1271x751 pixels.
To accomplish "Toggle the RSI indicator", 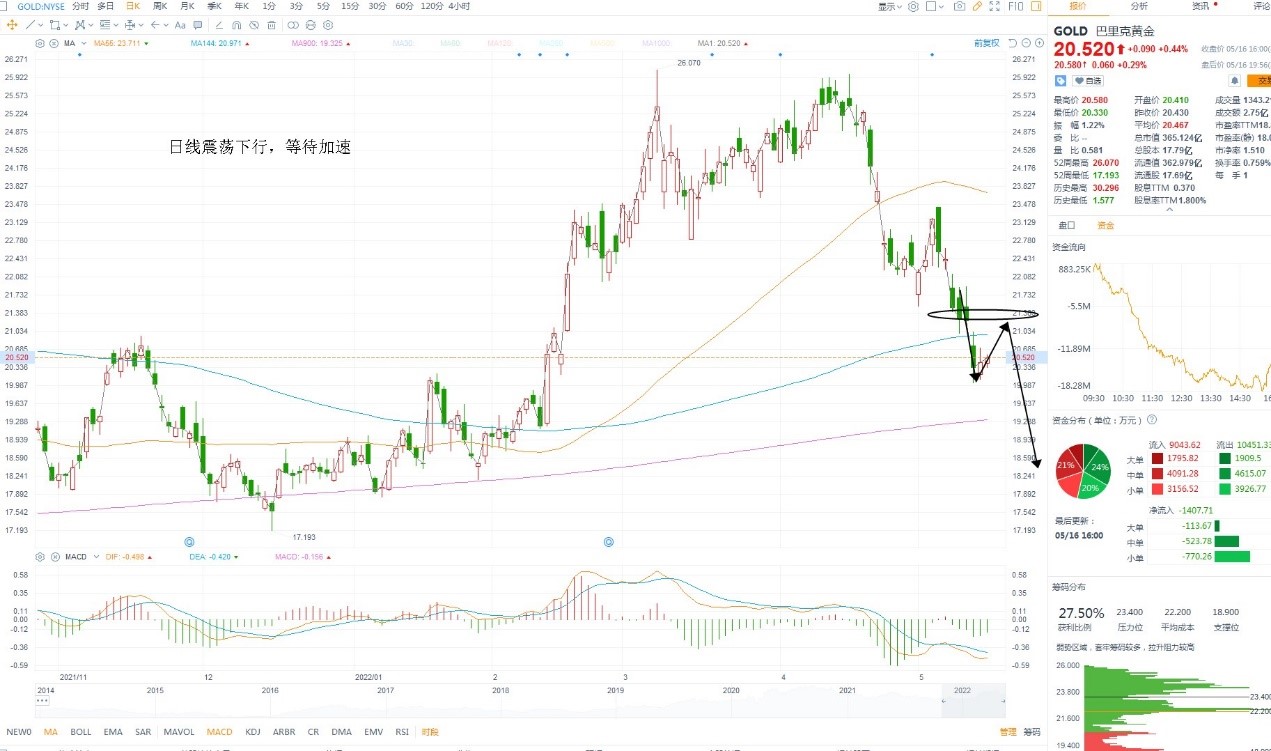I will coord(402,732).
